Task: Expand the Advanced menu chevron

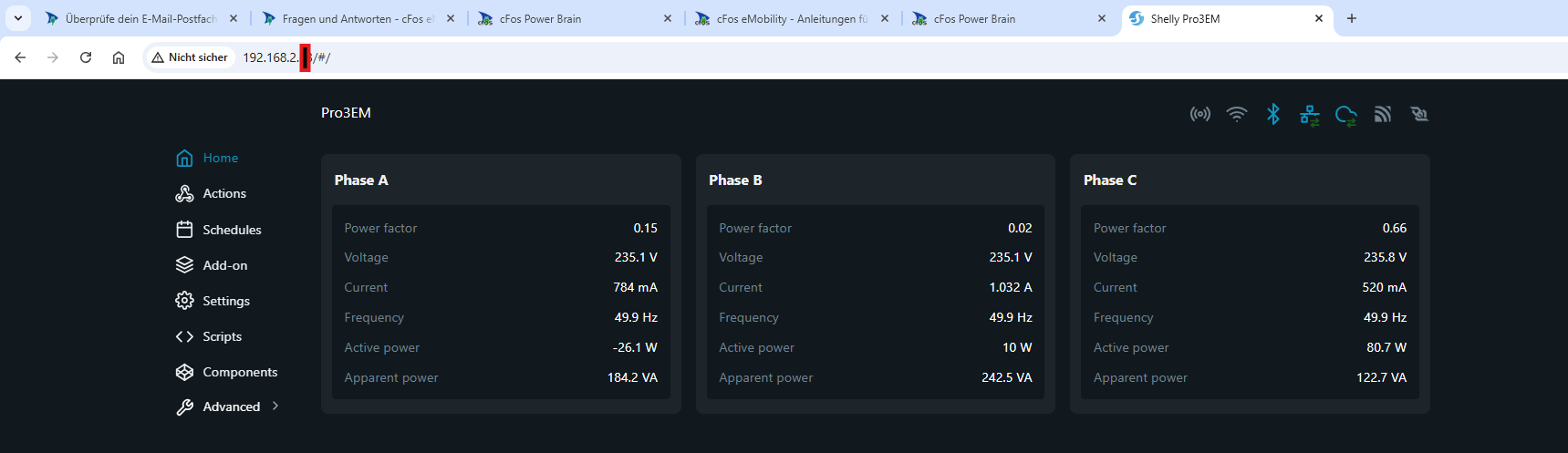Action: (275, 407)
